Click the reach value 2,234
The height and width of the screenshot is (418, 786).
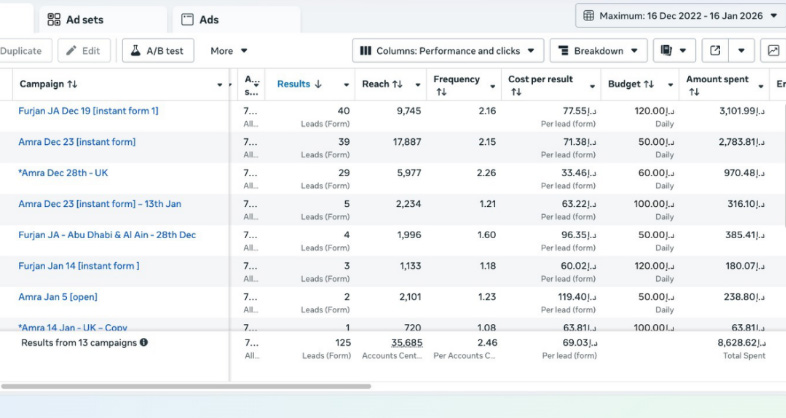(x=408, y=204)
